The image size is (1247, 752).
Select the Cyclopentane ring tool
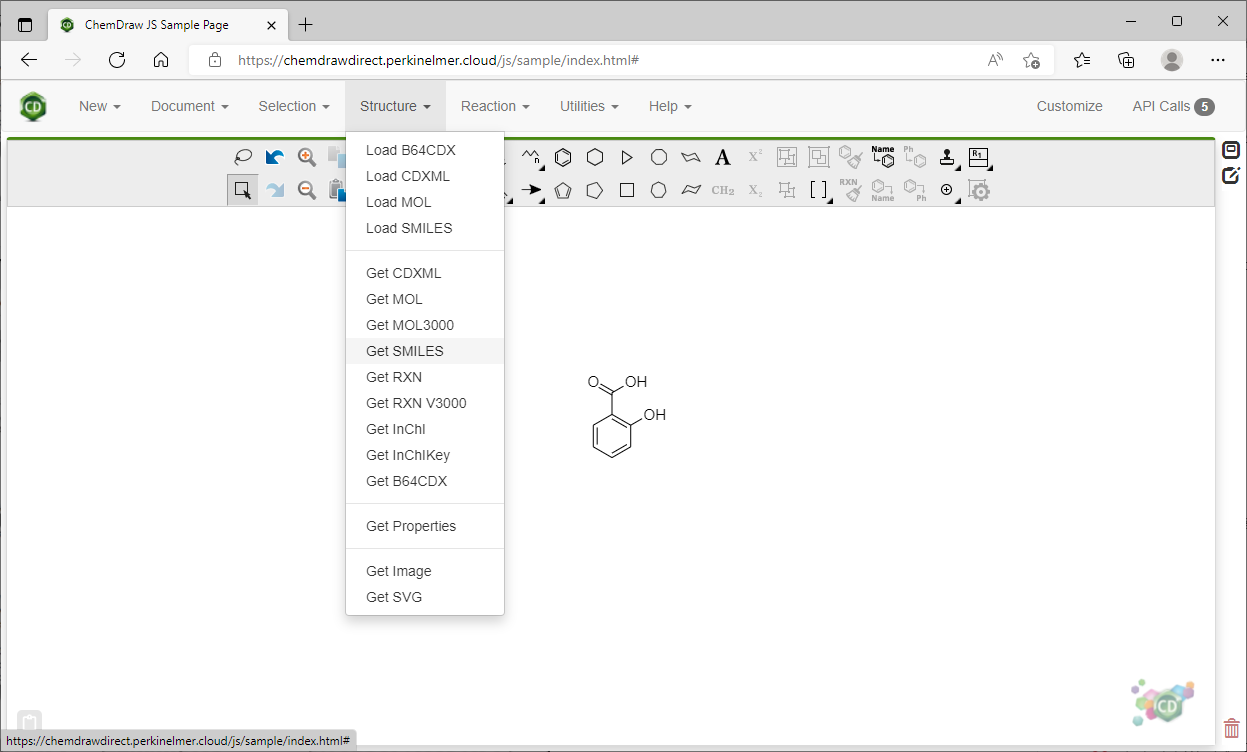click(595, 190)
